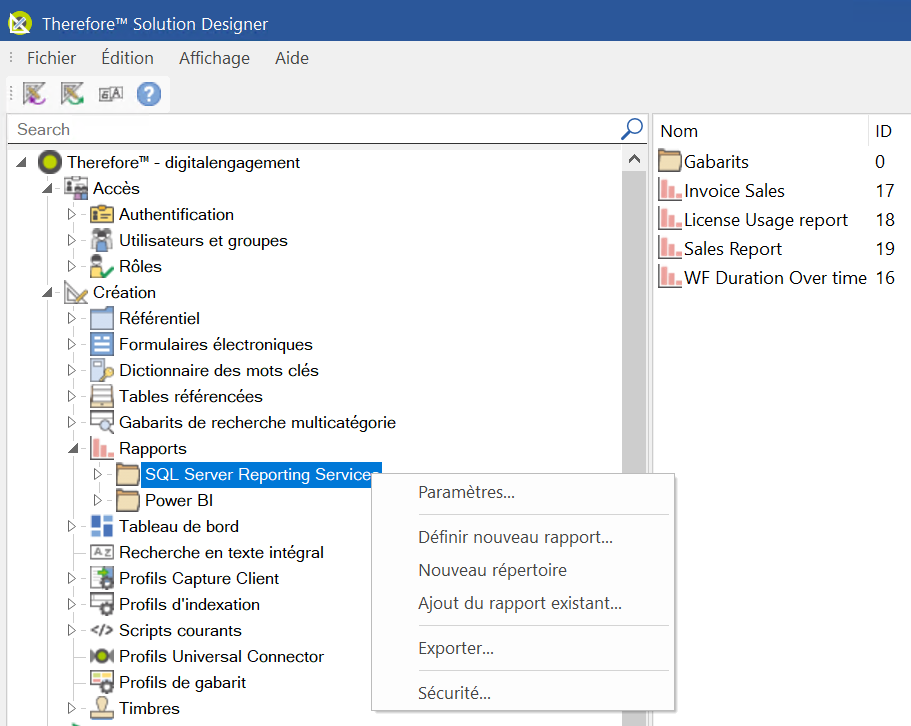This screenshot has width=911, height=726.
Task: Click the Scripts courants code icon
Action: [102, 630]
